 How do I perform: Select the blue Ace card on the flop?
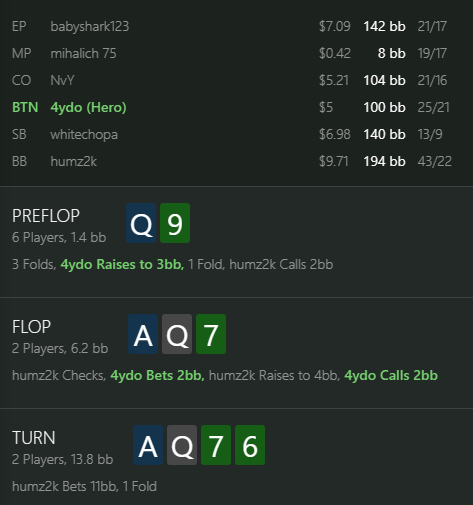pos(143,334)
